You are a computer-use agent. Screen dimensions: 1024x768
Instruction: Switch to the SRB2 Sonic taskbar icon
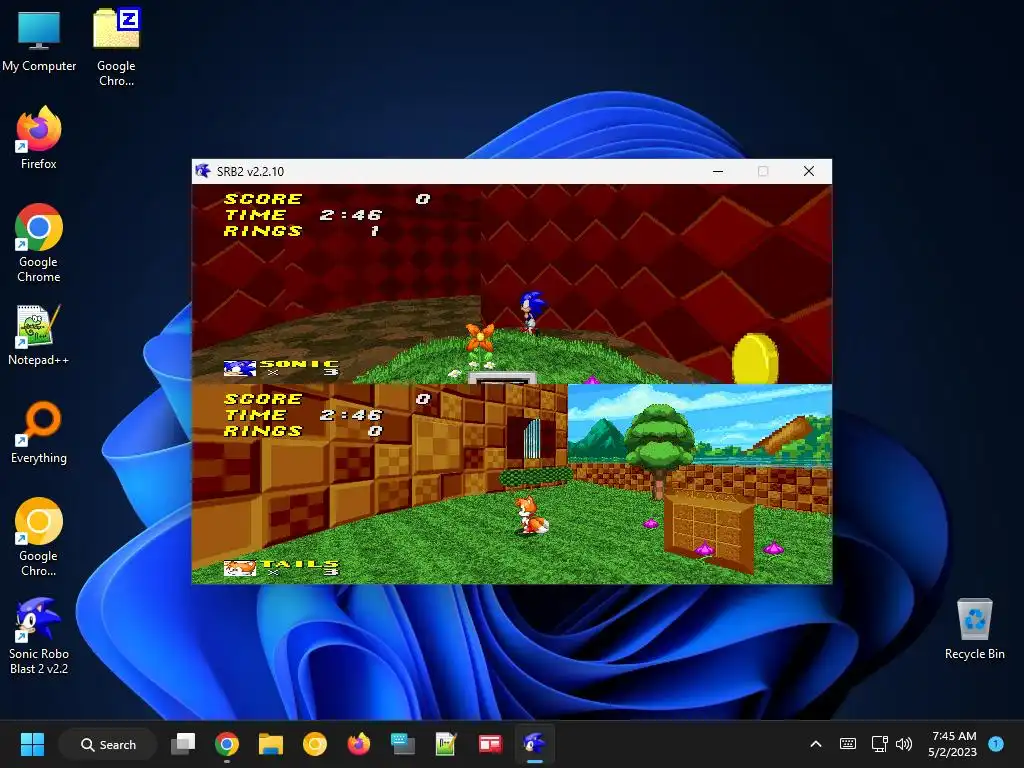534,744
